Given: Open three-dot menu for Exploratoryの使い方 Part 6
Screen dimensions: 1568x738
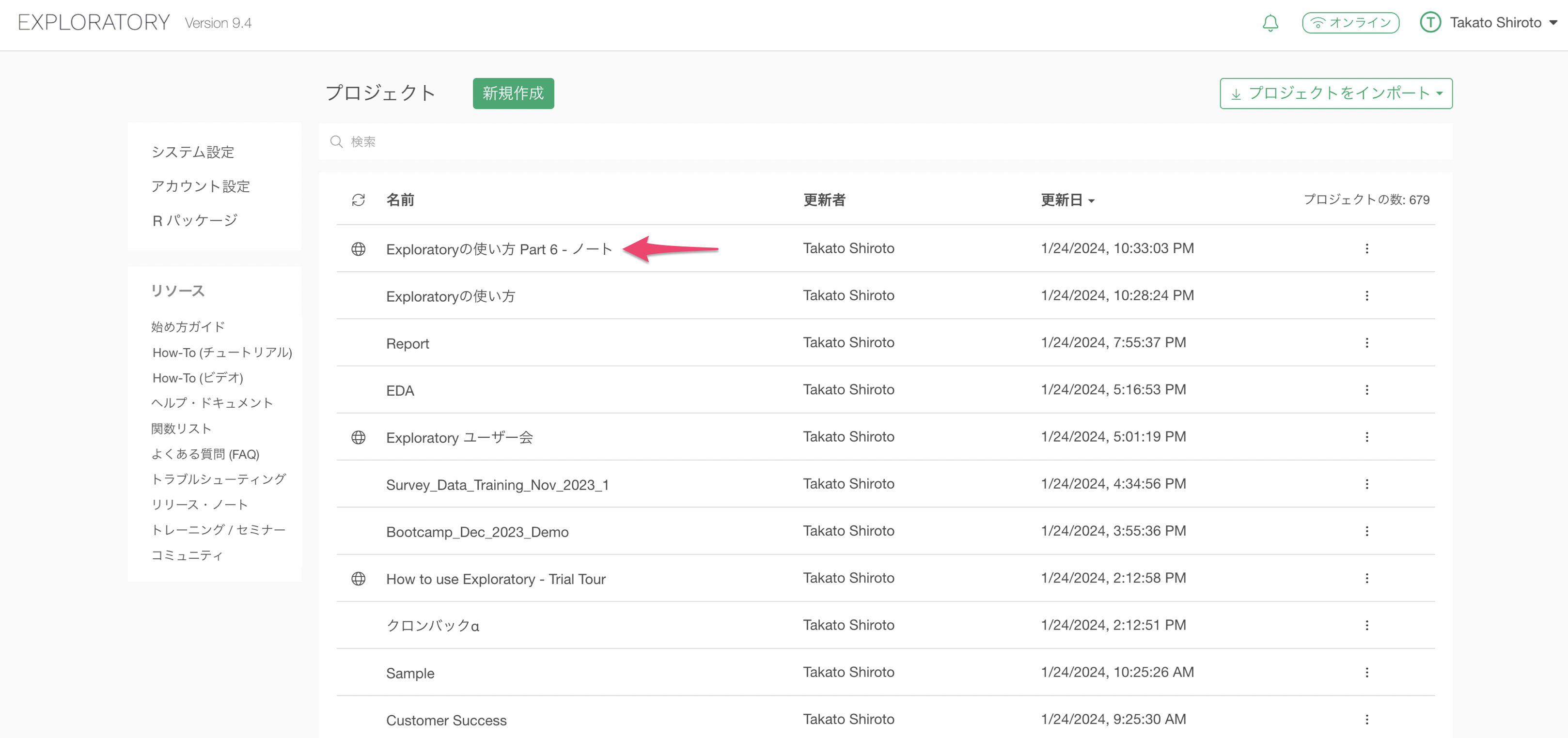Looking at the screenshot, I should coord(1366,249).
